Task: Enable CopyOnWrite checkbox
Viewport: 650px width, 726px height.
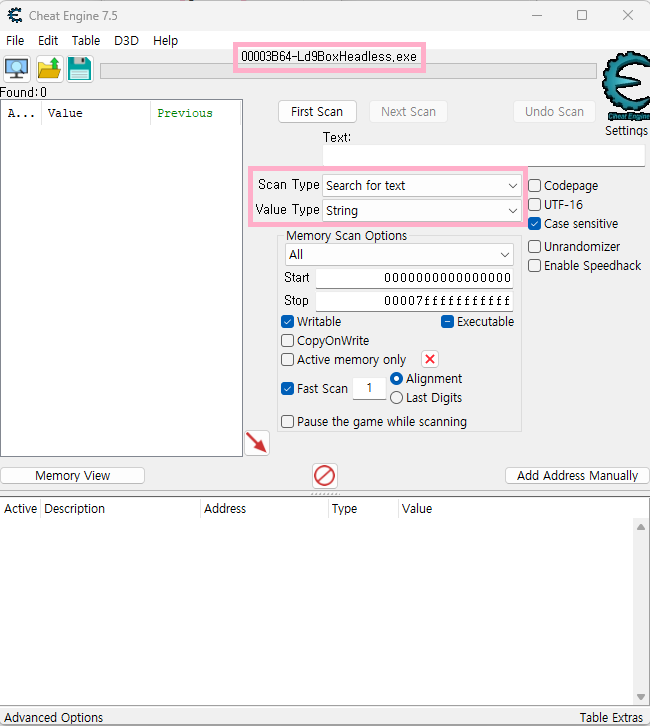Action: (288, 341)
